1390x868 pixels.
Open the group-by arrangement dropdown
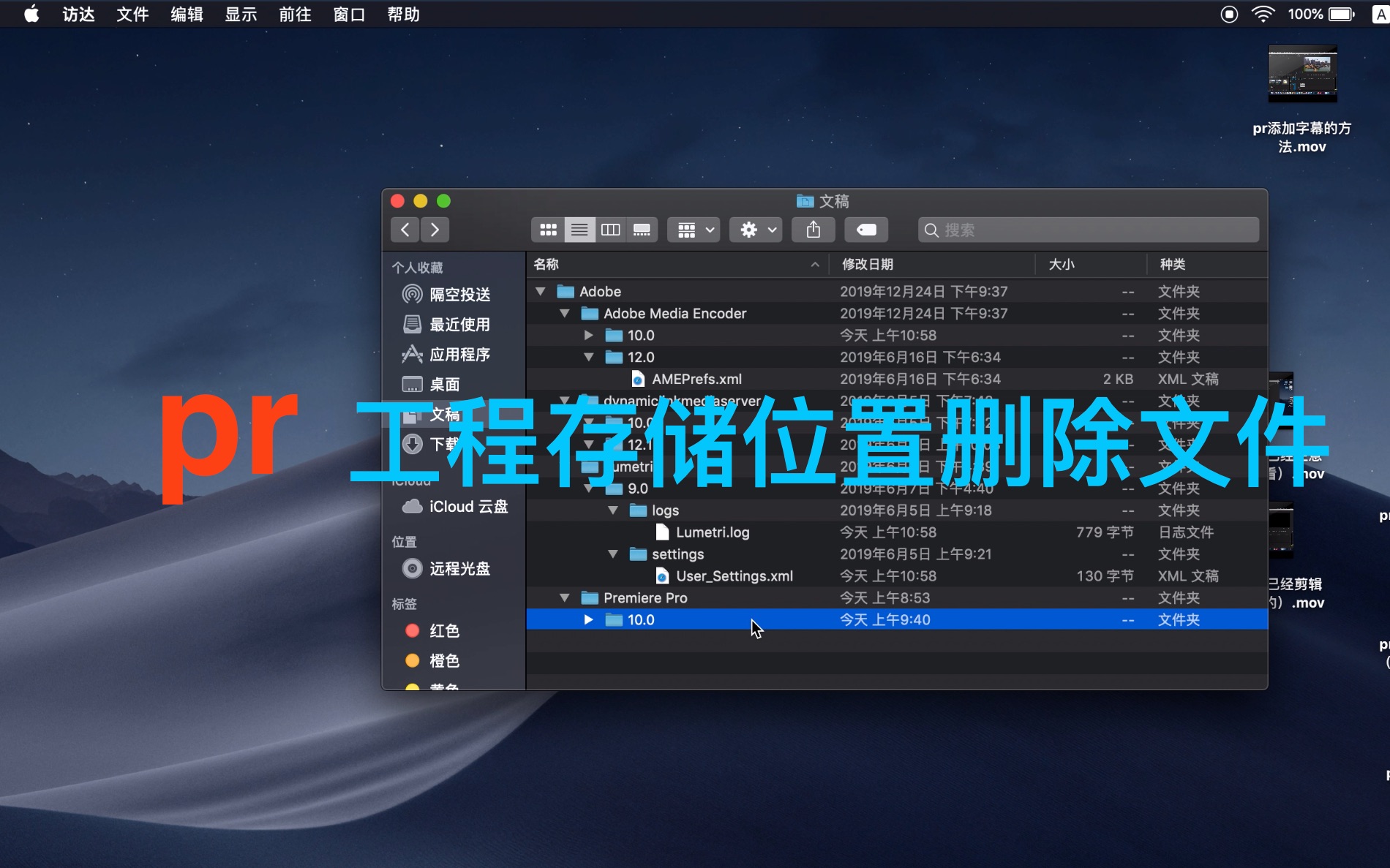coord(694,230)
